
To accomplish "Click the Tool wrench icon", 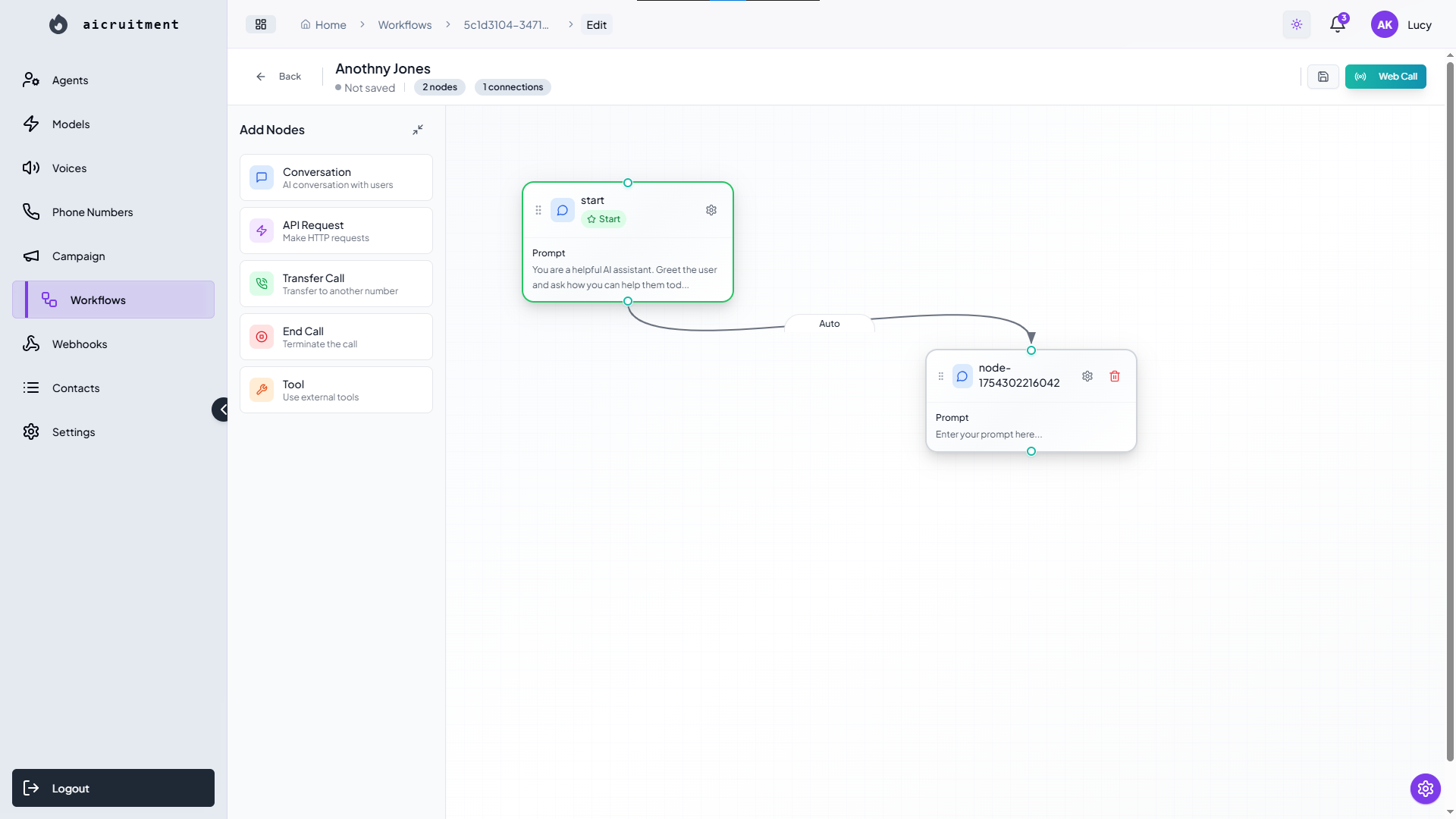I will coord(262,390).
